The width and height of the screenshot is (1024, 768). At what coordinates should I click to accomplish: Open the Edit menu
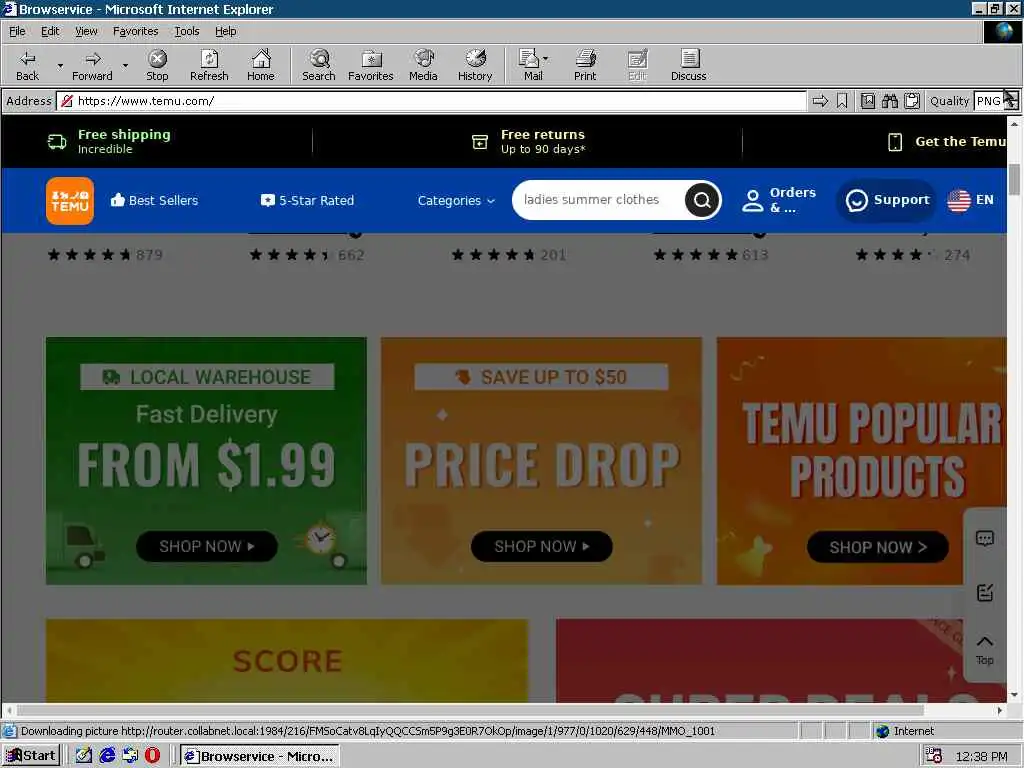[x=50, y=31]
